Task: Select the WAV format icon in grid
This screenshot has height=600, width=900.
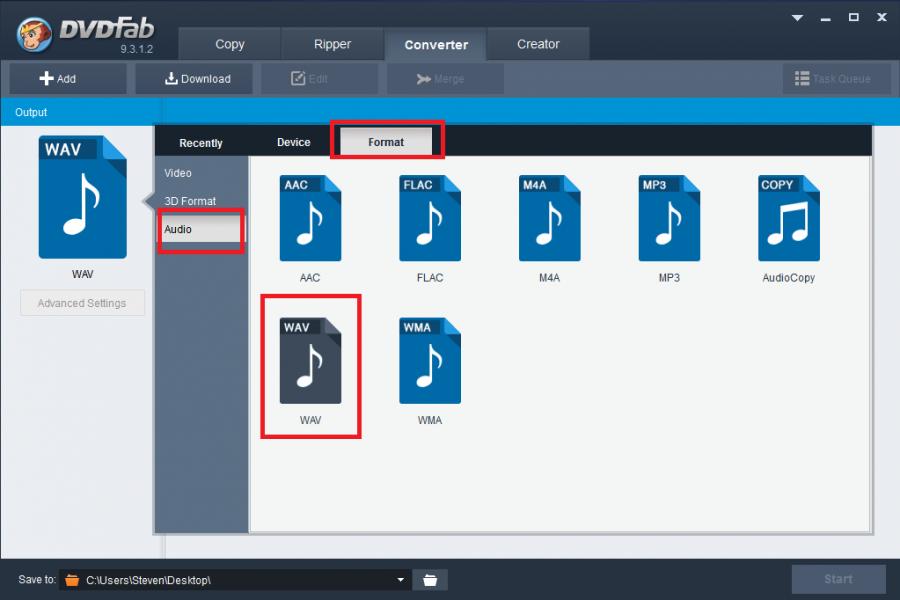Action: click(x=310, y=361)
